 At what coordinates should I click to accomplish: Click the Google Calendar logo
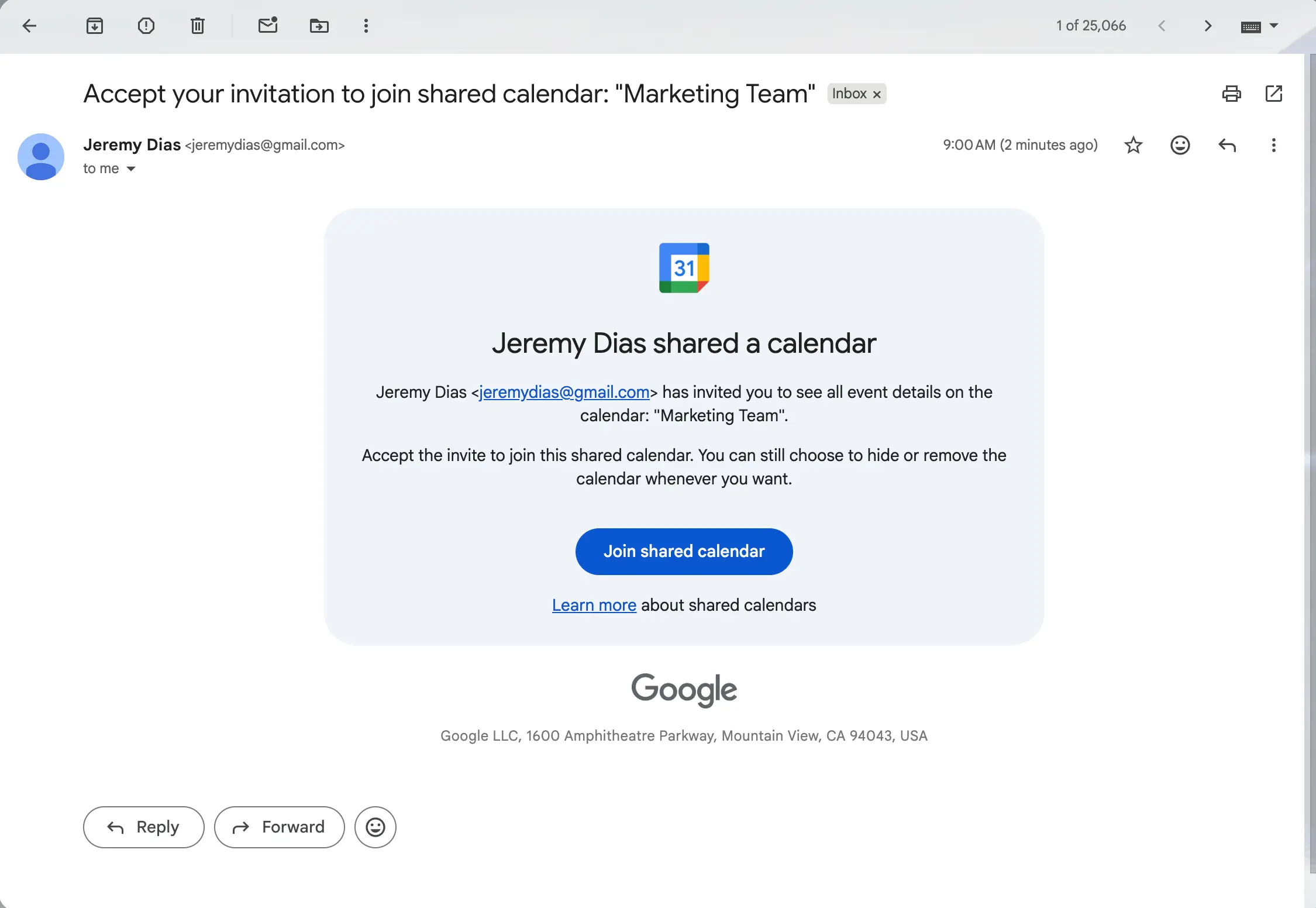(x=684, y=267)
